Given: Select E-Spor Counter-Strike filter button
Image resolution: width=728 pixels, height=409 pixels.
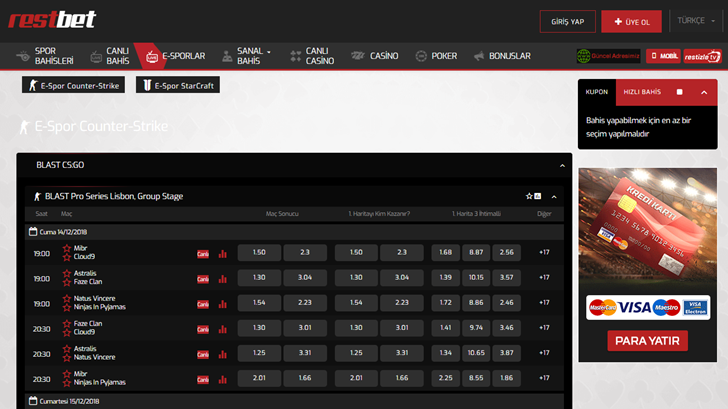Looking at the screenshot, I should tap(73, 85).
